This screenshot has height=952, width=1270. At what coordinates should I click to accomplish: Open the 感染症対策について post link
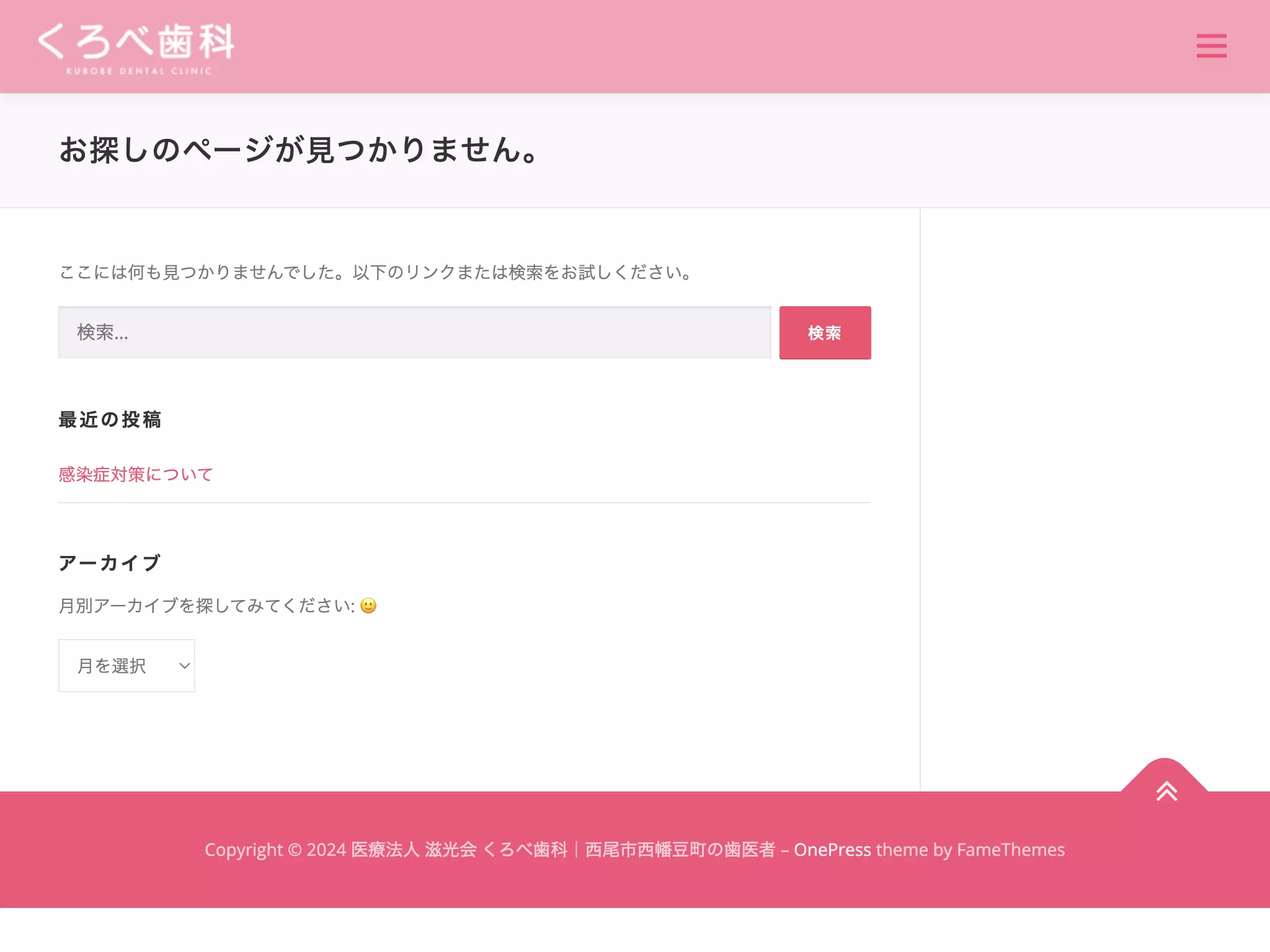(x=136, y=474)
